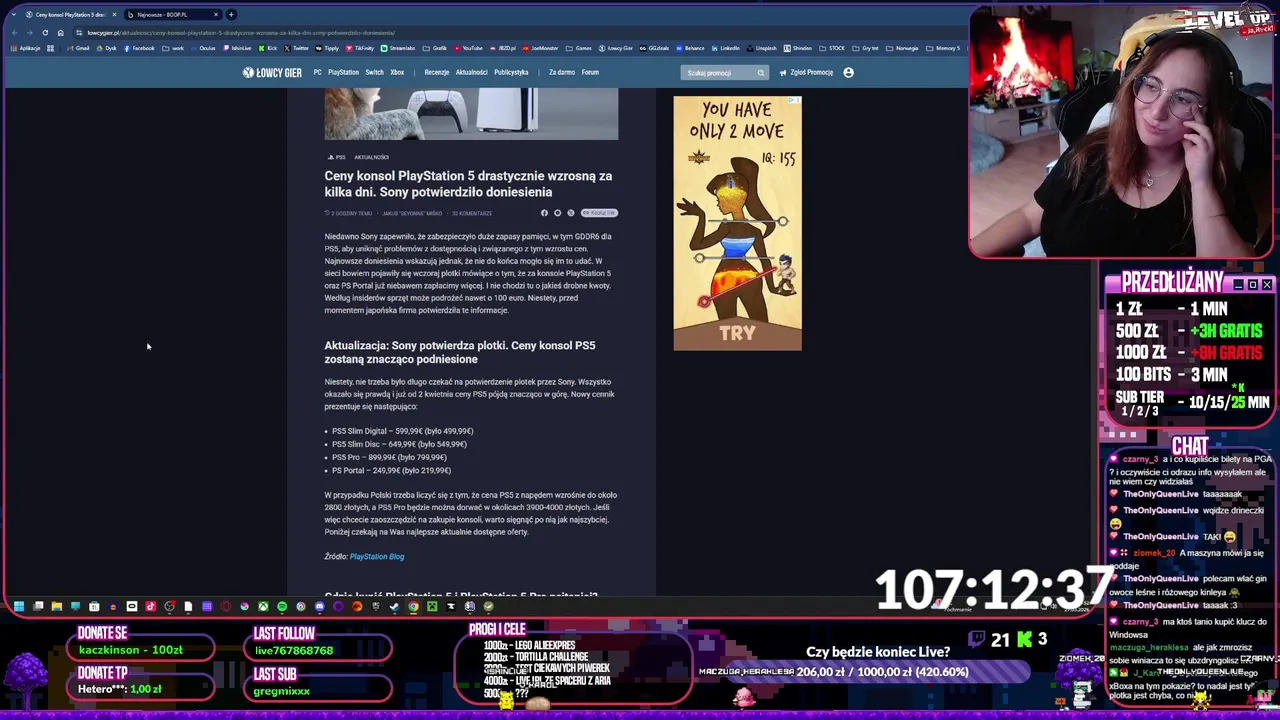This screenshot has width=1280, height=720.
Task: Open the Behance bookmark
Action: 690,48
